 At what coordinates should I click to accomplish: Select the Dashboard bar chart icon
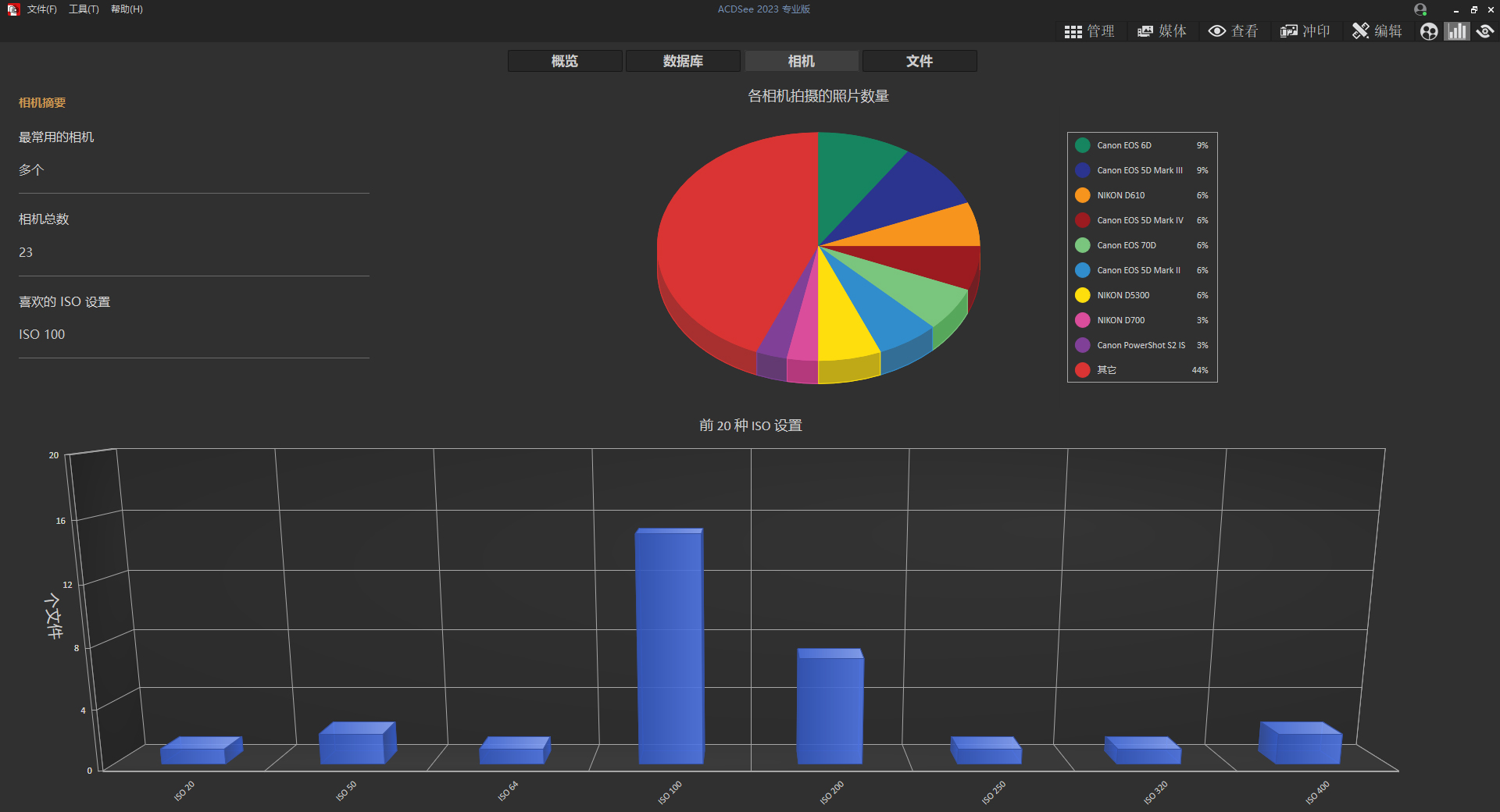tap(1457, 31)
